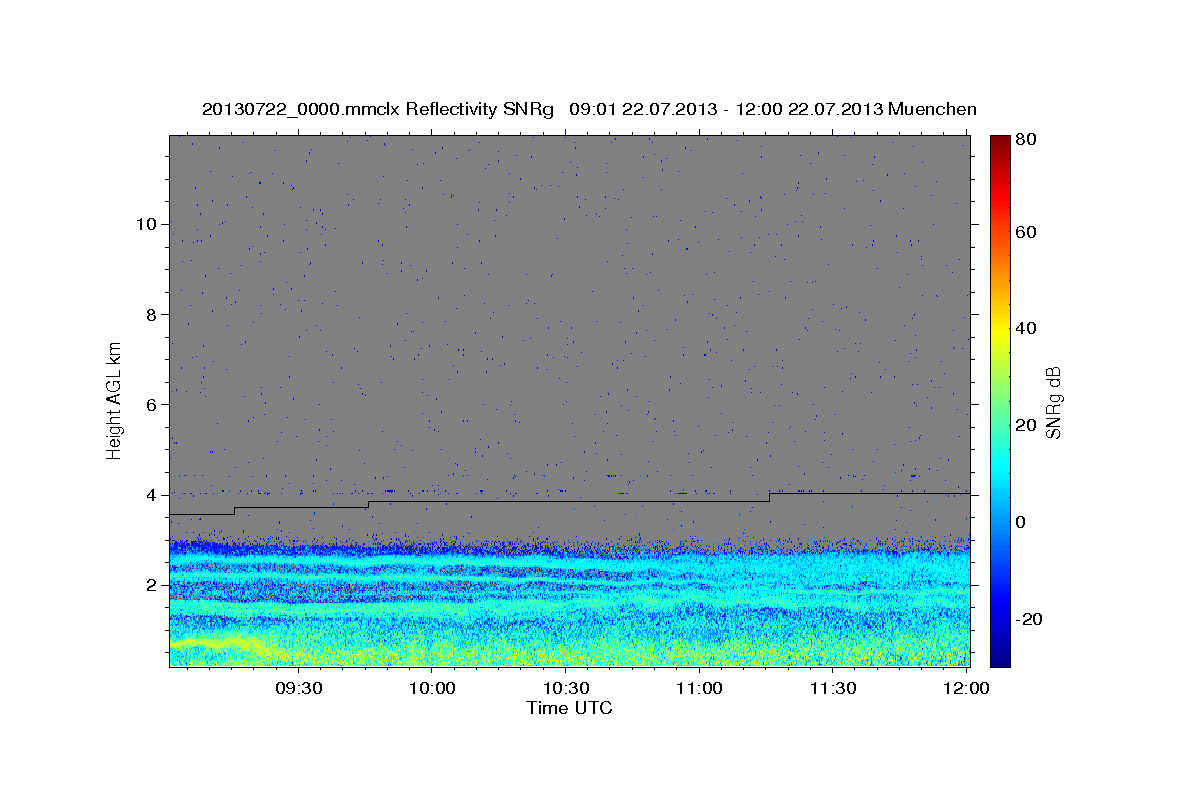Pick the dark blue bottom of colorbar
Viewport: 1200px width, 800px height.
999,658
